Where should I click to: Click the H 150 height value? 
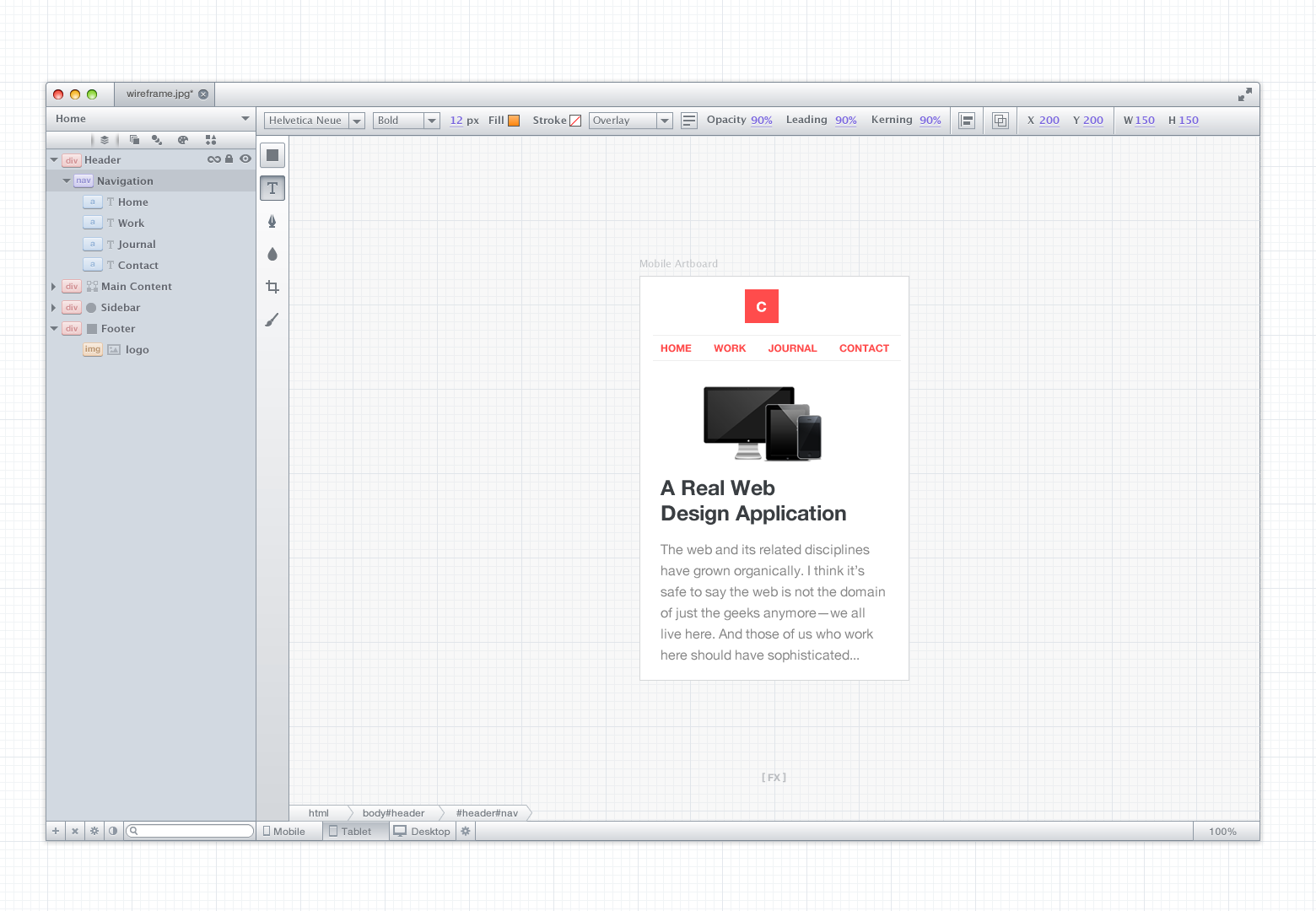(x=1189, y=121)
